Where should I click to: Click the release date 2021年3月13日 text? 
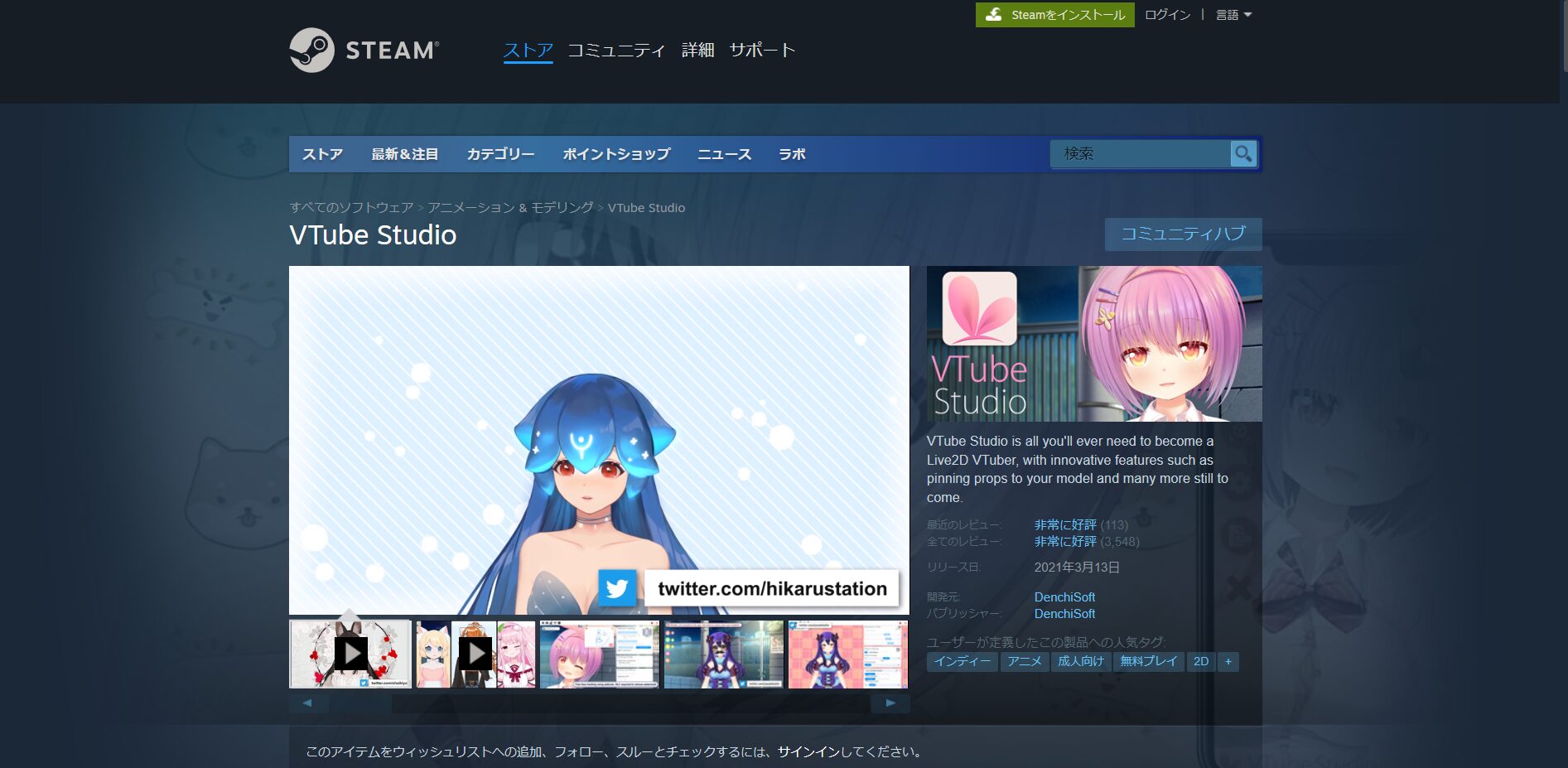(1077, 568)
